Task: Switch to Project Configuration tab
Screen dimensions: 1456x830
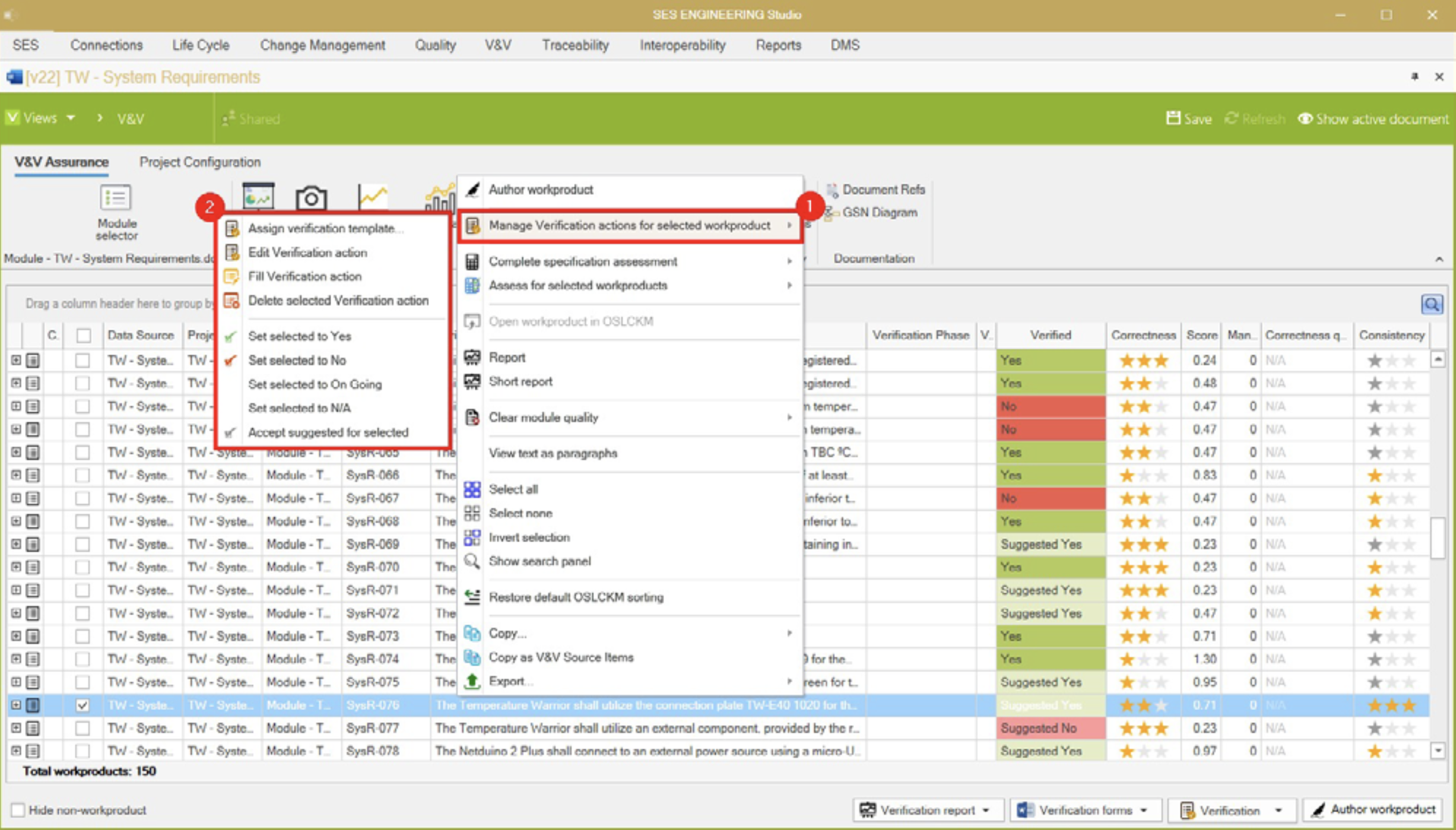Action: (200, 162)
